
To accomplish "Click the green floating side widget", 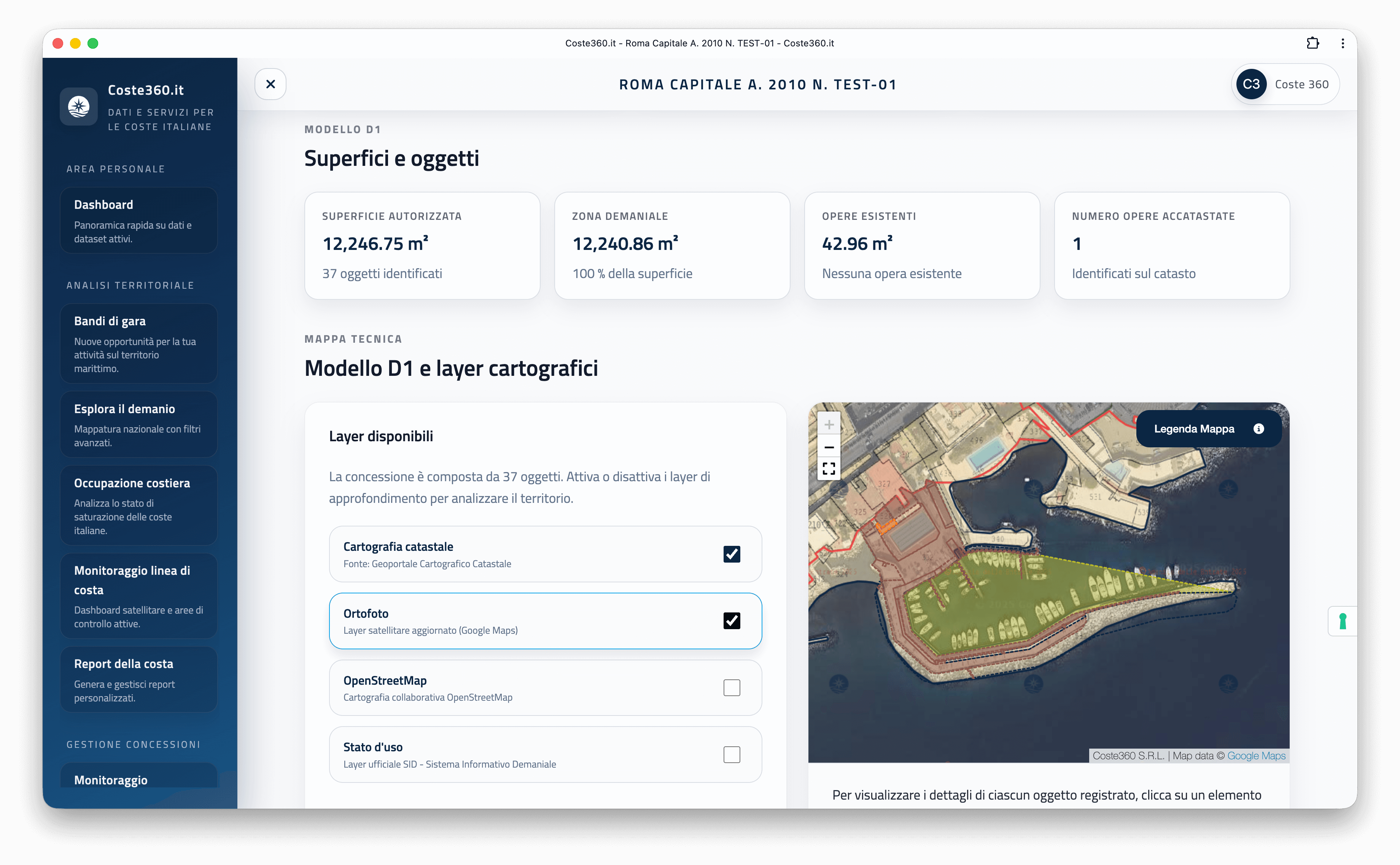I will coord(1342,621).
